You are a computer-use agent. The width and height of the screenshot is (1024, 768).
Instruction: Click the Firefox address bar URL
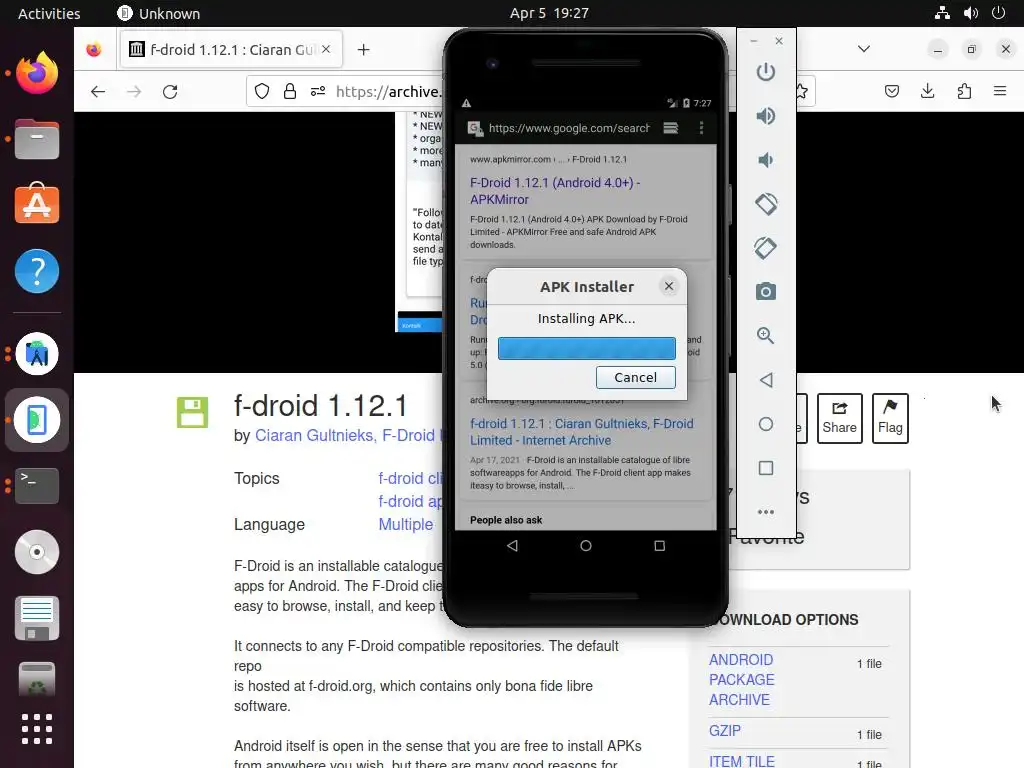389,91
